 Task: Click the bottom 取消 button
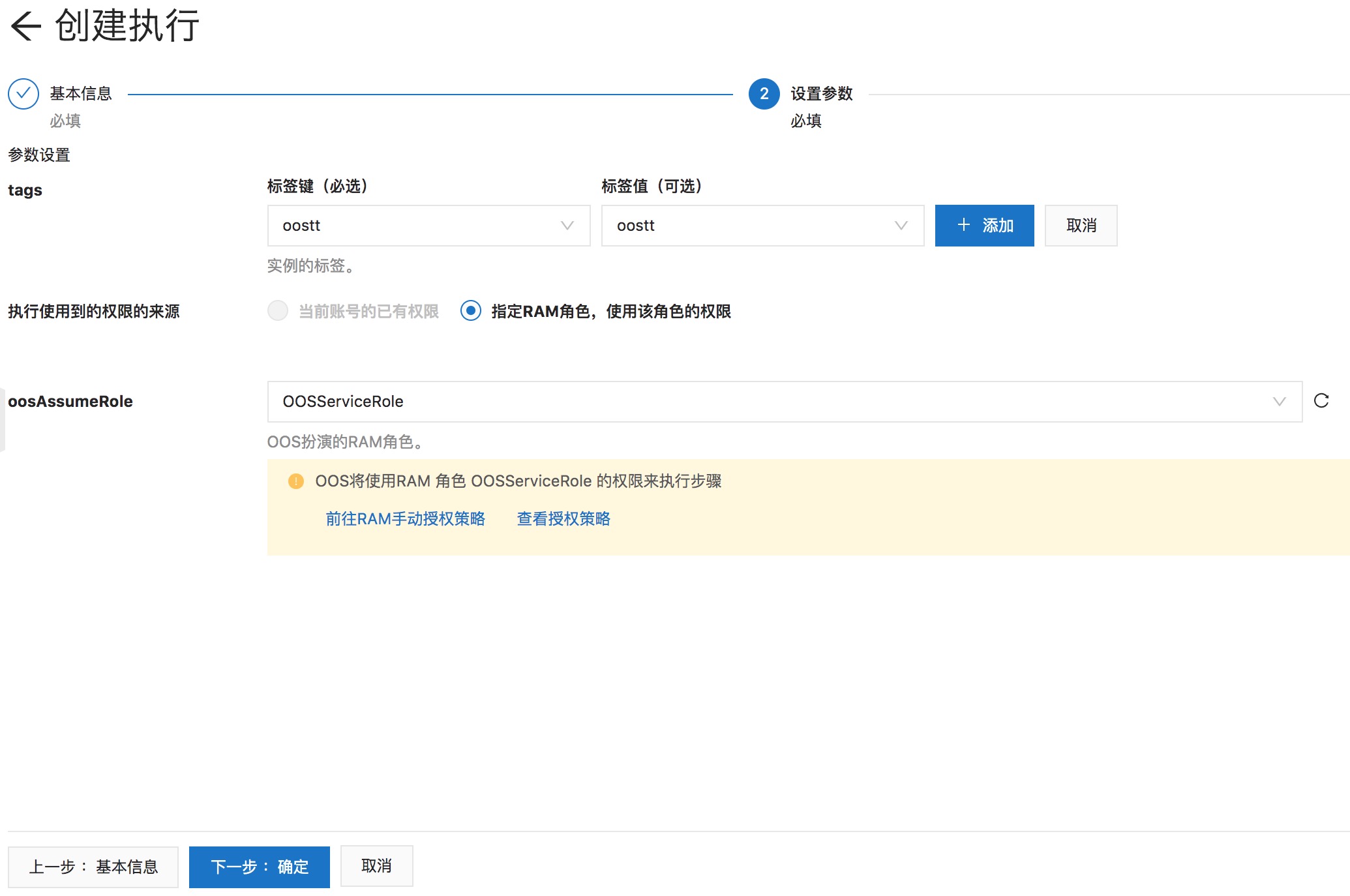click(x=376, y=866)
